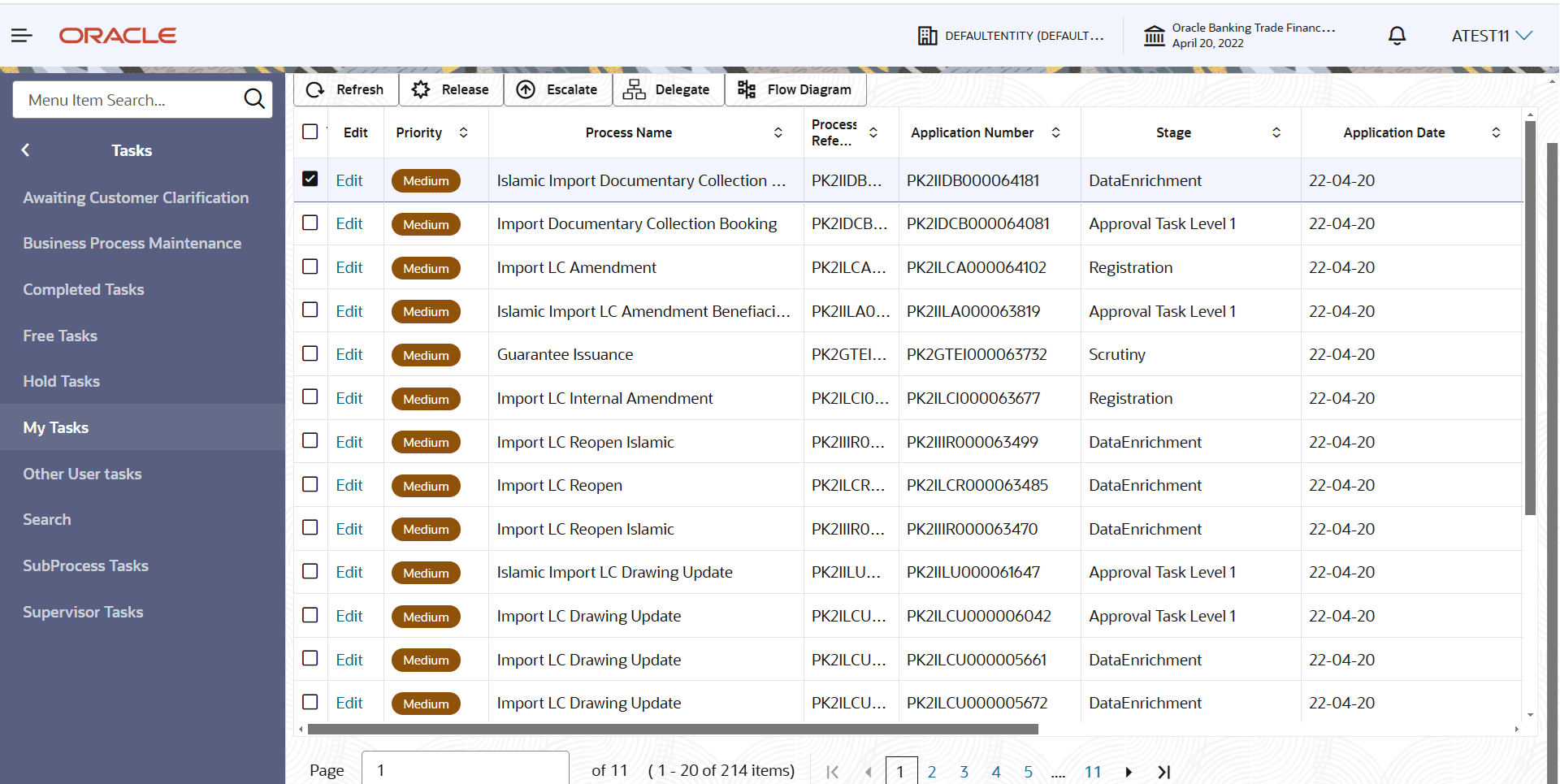
Task: Check the checkbox for Guarantee Issuance row
Action: point(310,353)
